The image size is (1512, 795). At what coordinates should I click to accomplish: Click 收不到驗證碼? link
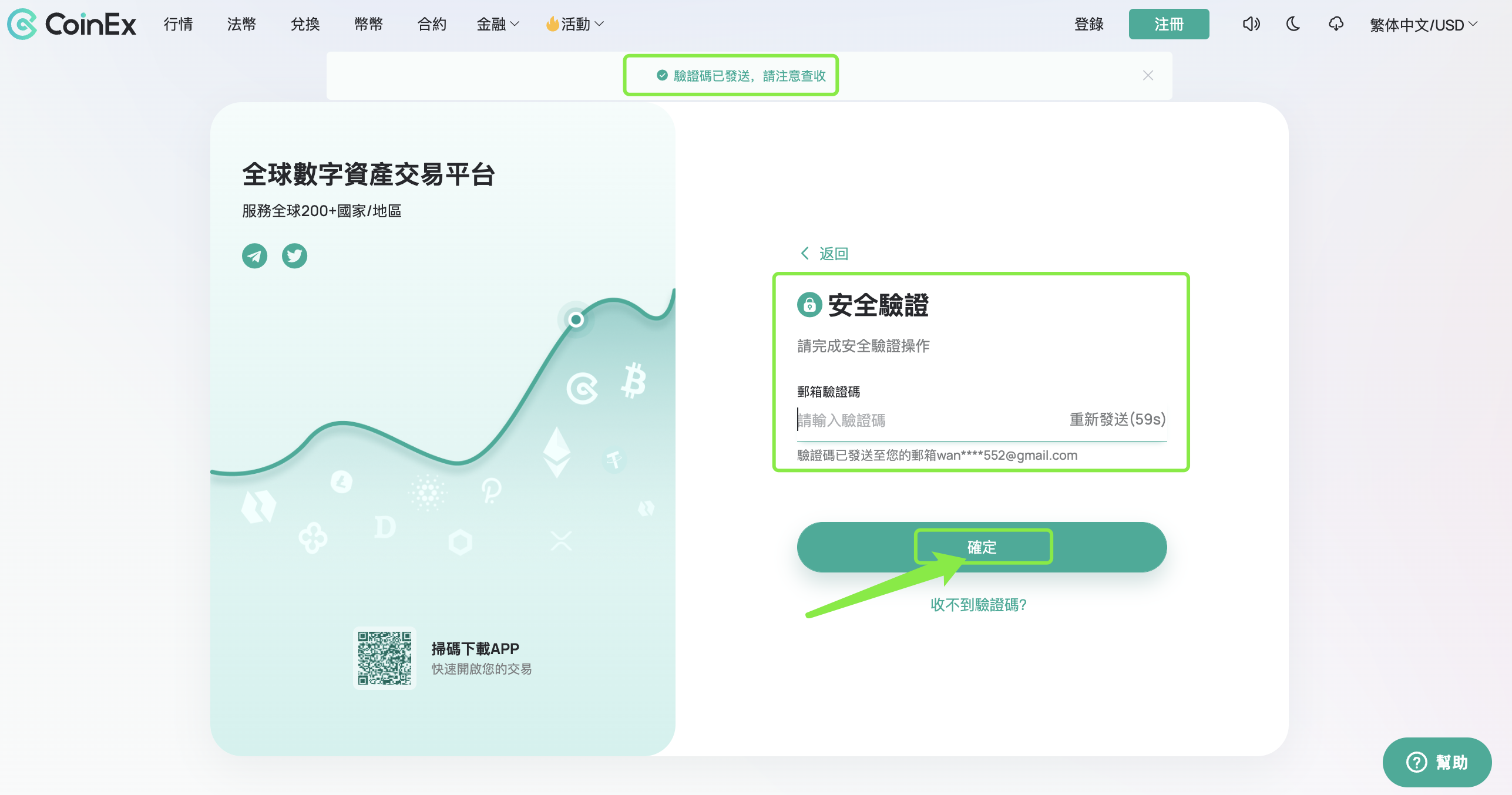pyautogui.click(x=979, y=605)
